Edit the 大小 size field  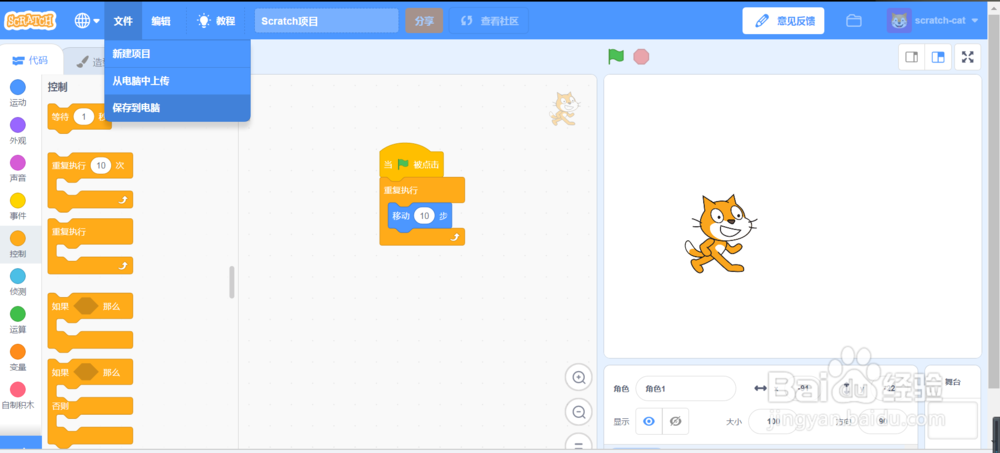click(773, 422)
